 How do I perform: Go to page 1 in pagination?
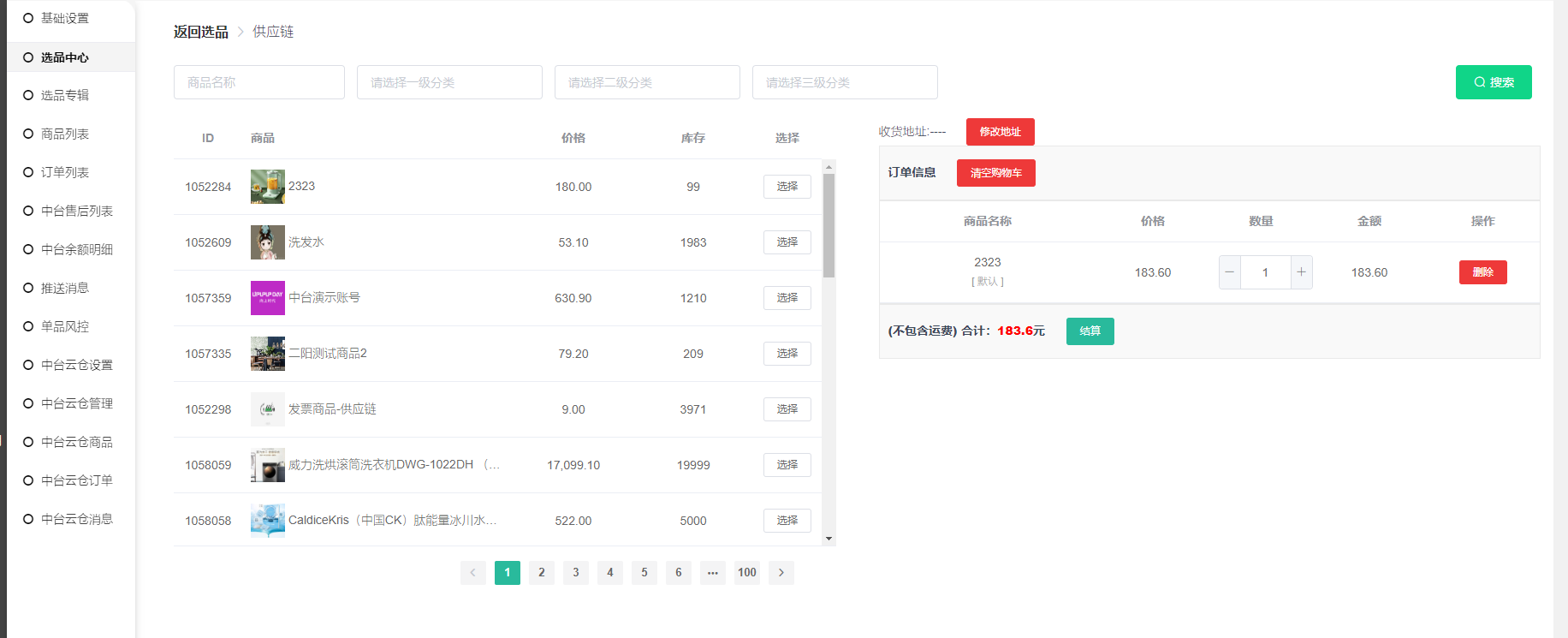pyautogui.click(x=508, y=573)
